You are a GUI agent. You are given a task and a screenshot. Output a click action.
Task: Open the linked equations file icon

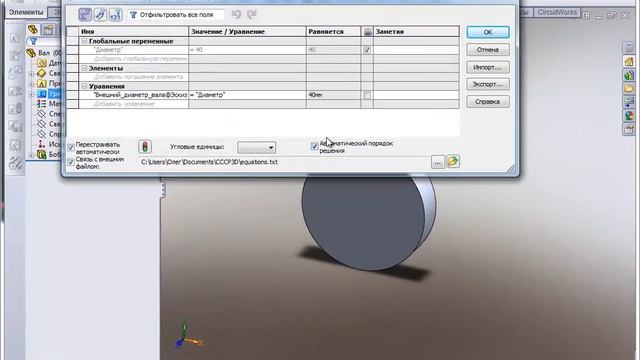[453, 162]
